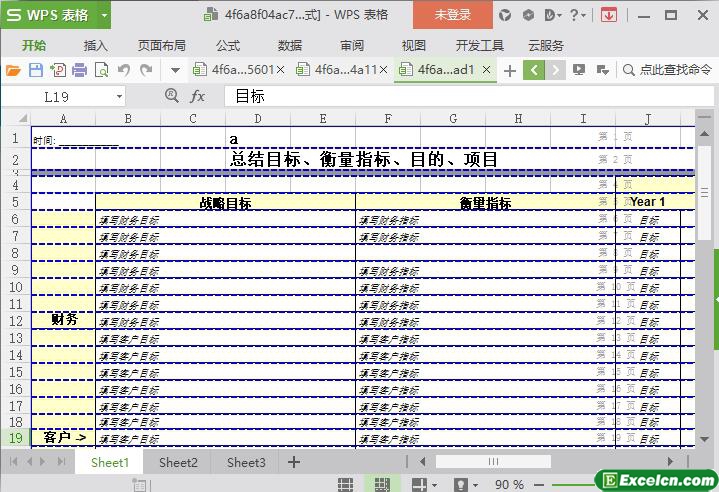This screenshot has height=492, width=719.
Task: Add a new document tab with plus
Action: click(509, 71)
